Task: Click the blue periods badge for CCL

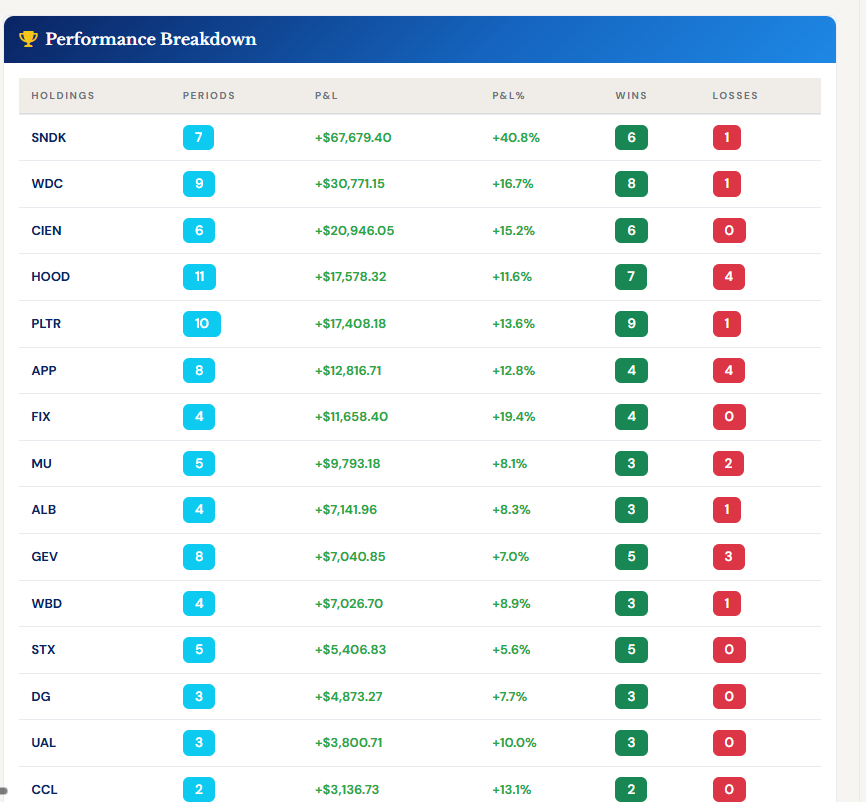Action: pos(198,789)
